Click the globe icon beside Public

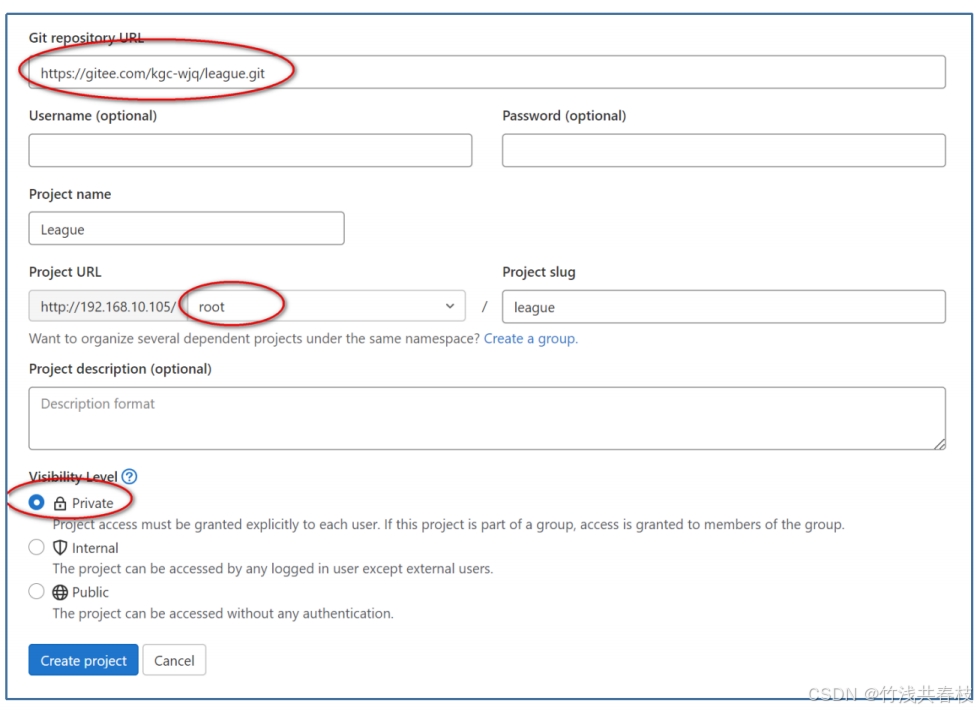tap(60, 592)
